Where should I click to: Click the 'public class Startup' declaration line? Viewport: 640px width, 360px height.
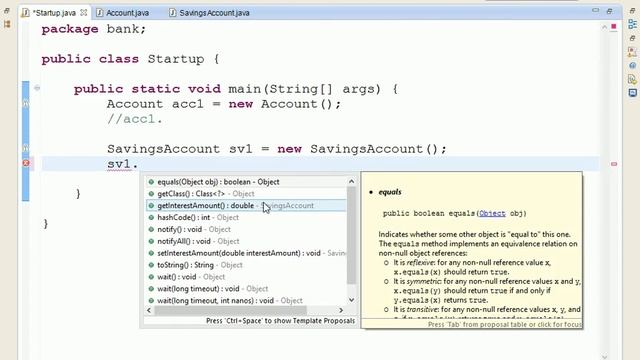(131, 59)
